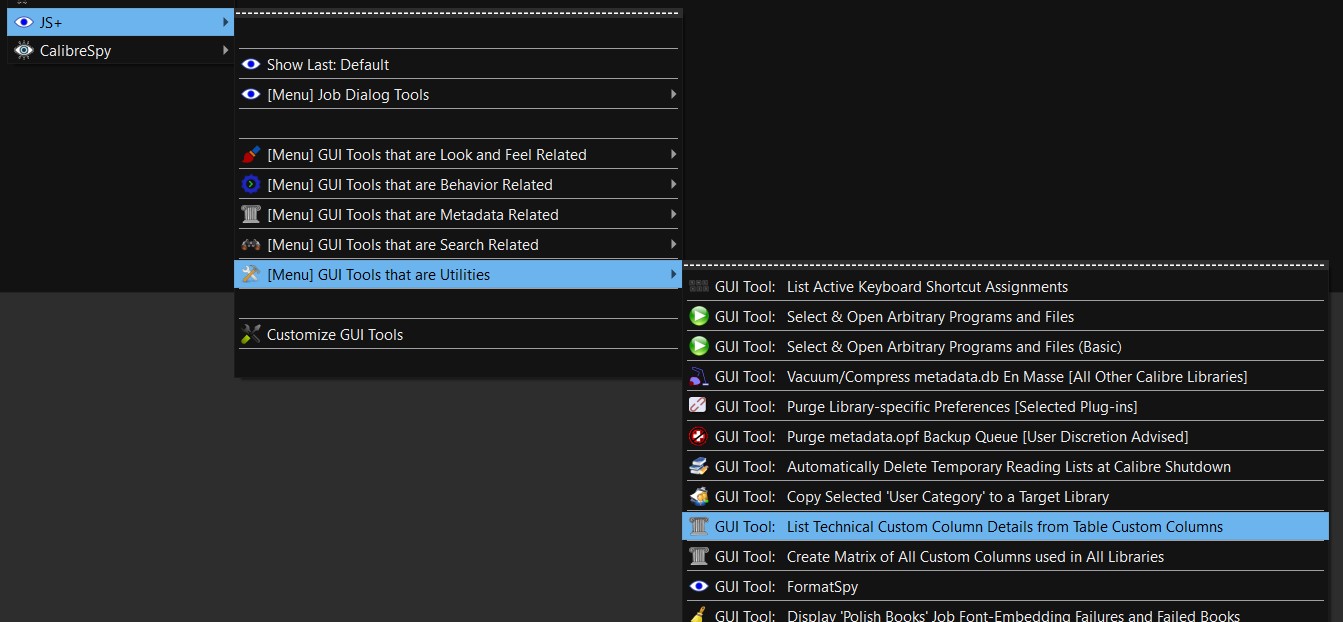Select Copy Selected 'User Category' to Target Library
The width and height of the screenshot is (1343, 622).
[x=947, y=497]
